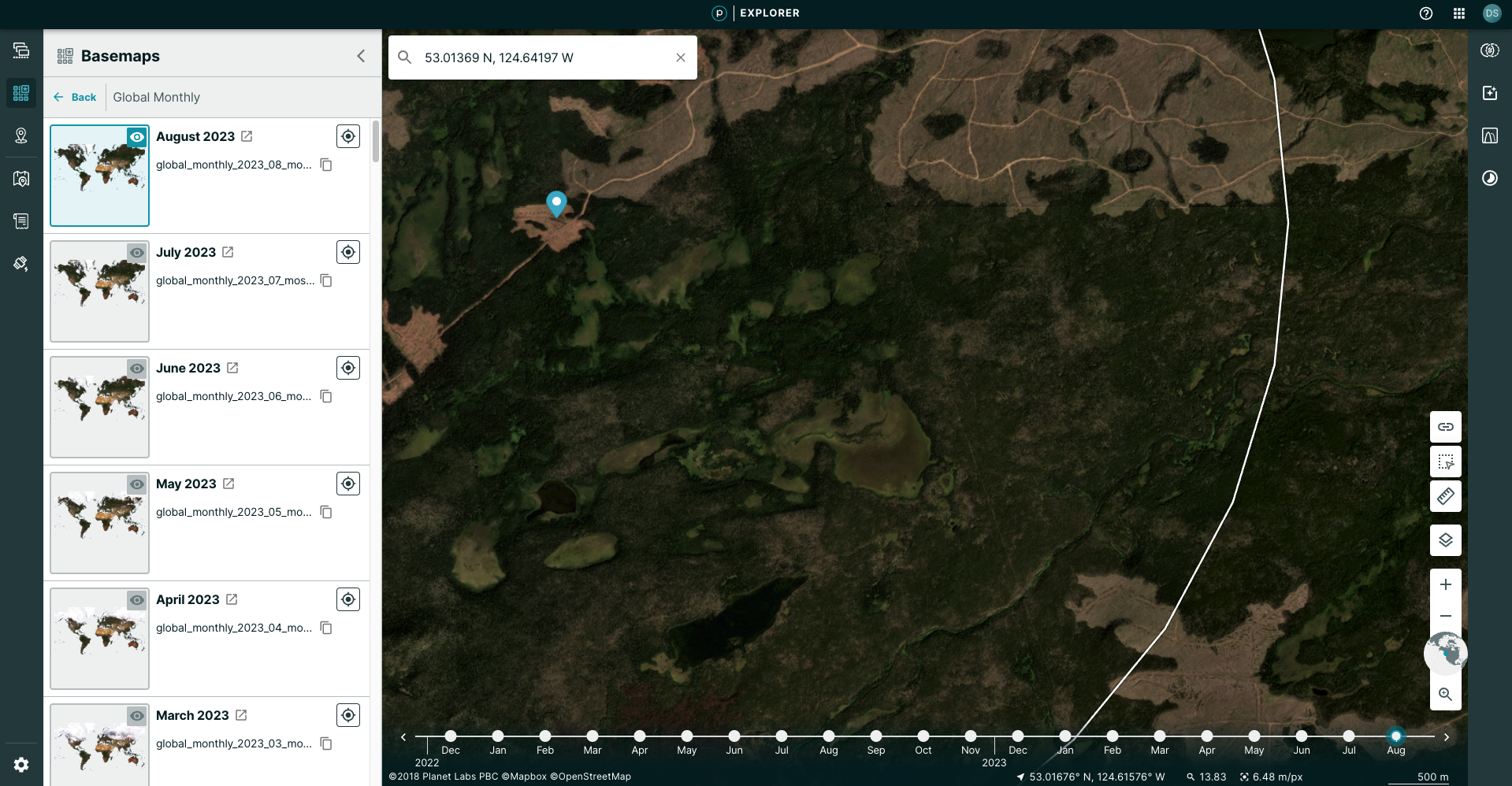Open June 2023 basemap external link

232,368
